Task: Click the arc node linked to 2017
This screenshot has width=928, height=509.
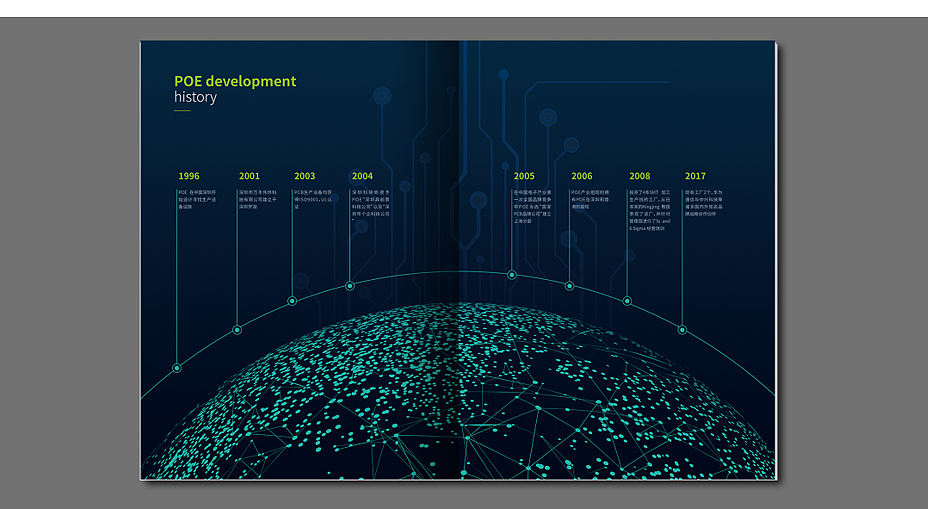Action: tap(682, 330)
